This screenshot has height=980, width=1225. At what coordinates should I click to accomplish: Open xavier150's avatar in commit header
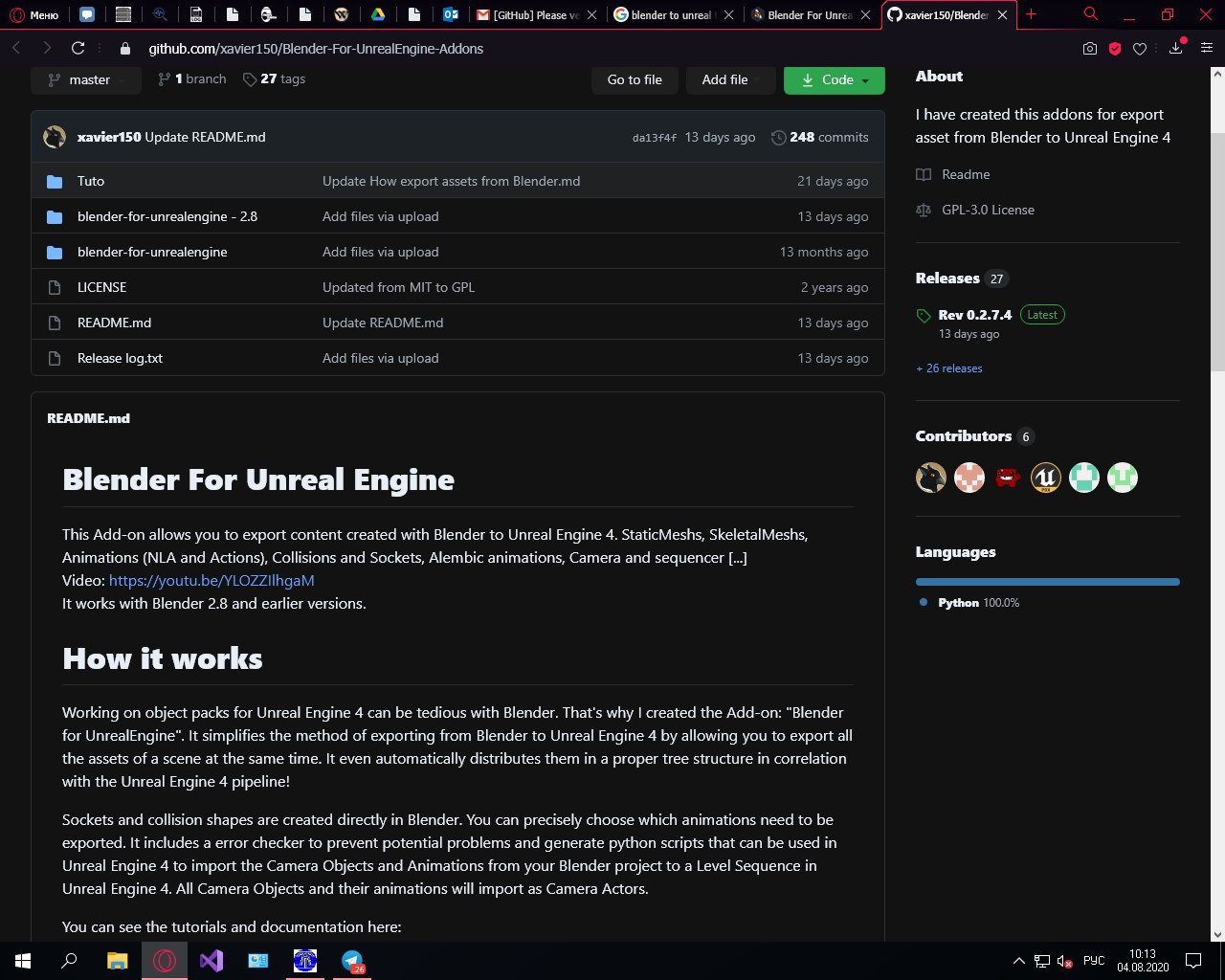(55, 137)
